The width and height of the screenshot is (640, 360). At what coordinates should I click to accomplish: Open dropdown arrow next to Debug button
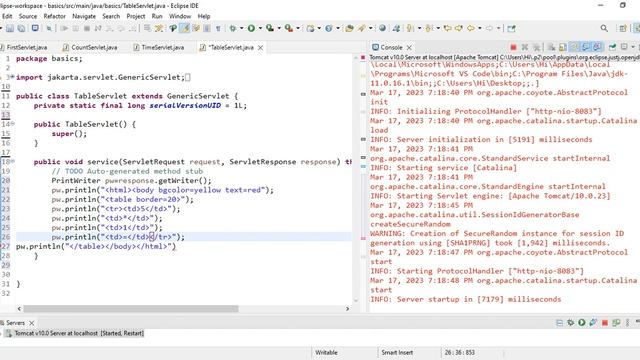point(242,28)
